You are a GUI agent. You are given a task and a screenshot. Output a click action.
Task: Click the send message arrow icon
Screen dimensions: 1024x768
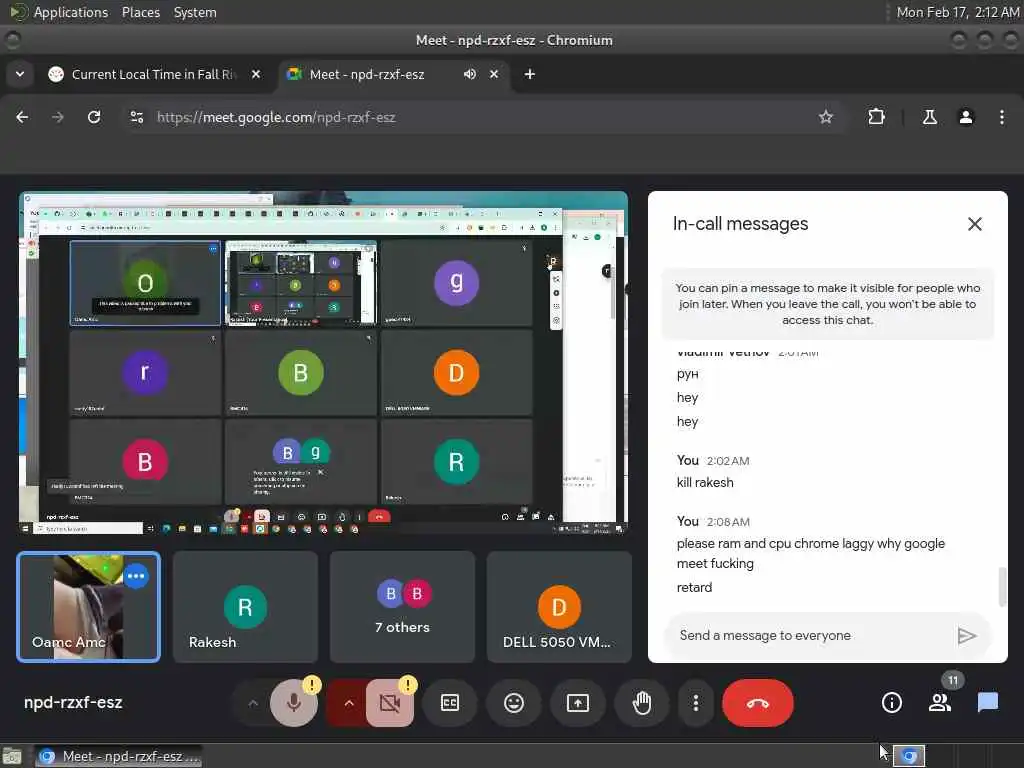pyautogui.click(x=967, y=635)
